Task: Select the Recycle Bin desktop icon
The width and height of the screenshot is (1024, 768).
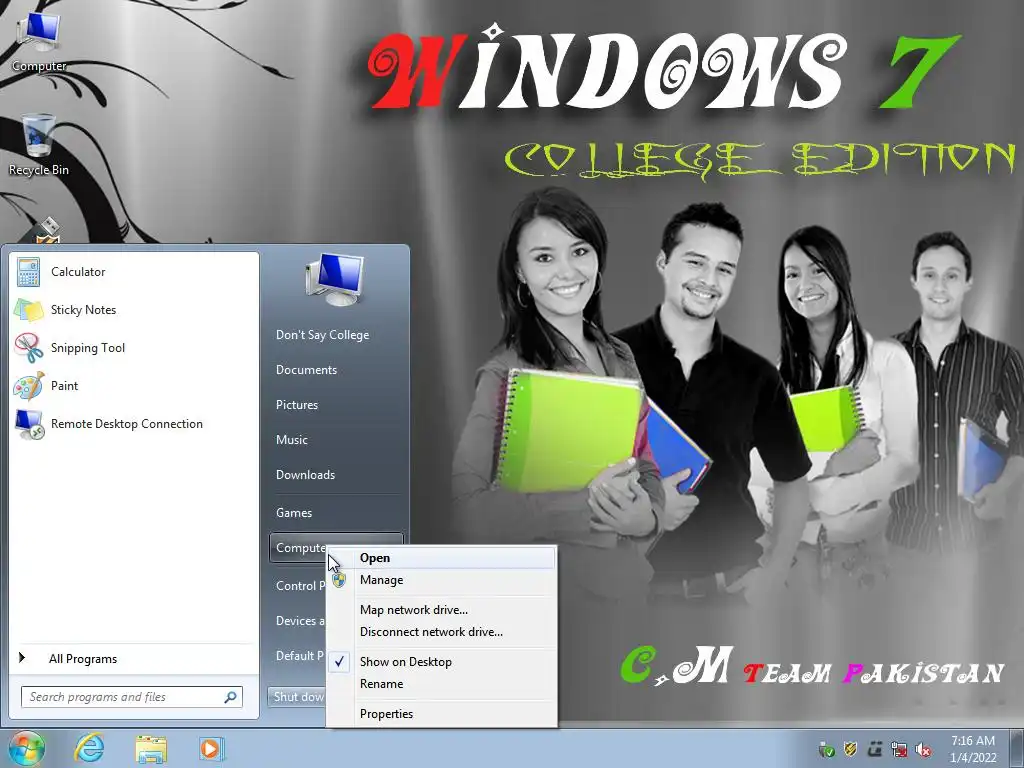Action: (x=39, y=145)
